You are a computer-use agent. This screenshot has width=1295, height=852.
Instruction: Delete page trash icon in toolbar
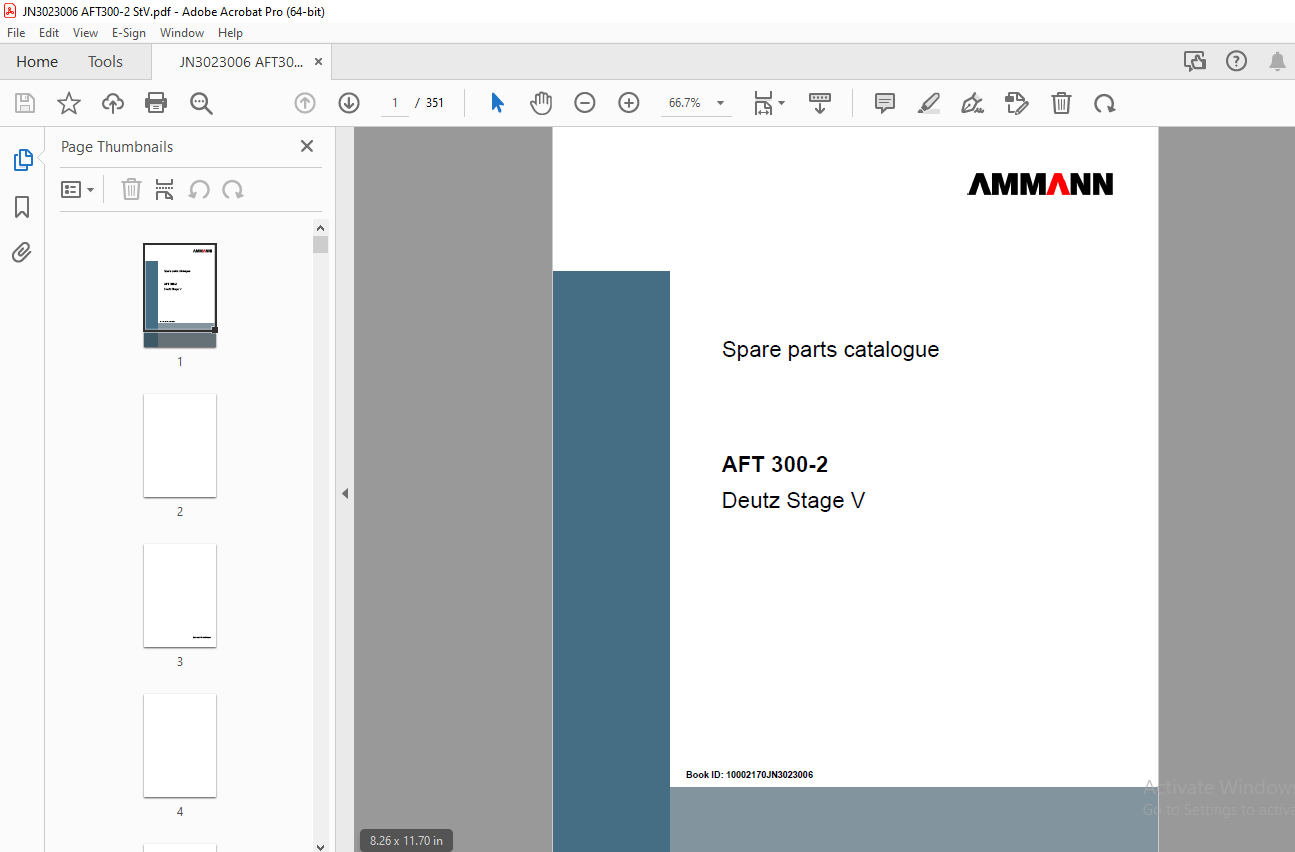[x=1061, y=103]
